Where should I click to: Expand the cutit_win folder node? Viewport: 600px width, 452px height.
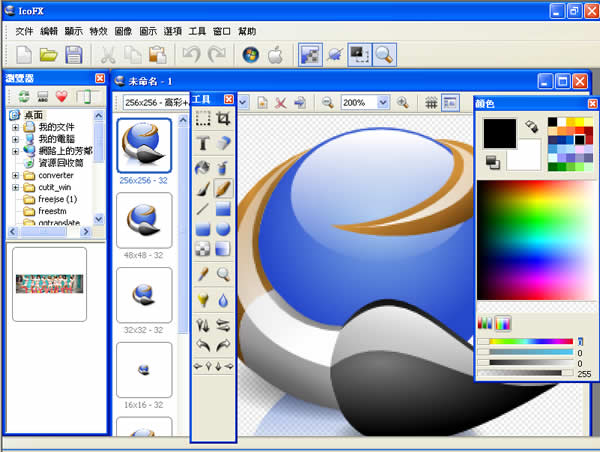click(x=15, y=187)
